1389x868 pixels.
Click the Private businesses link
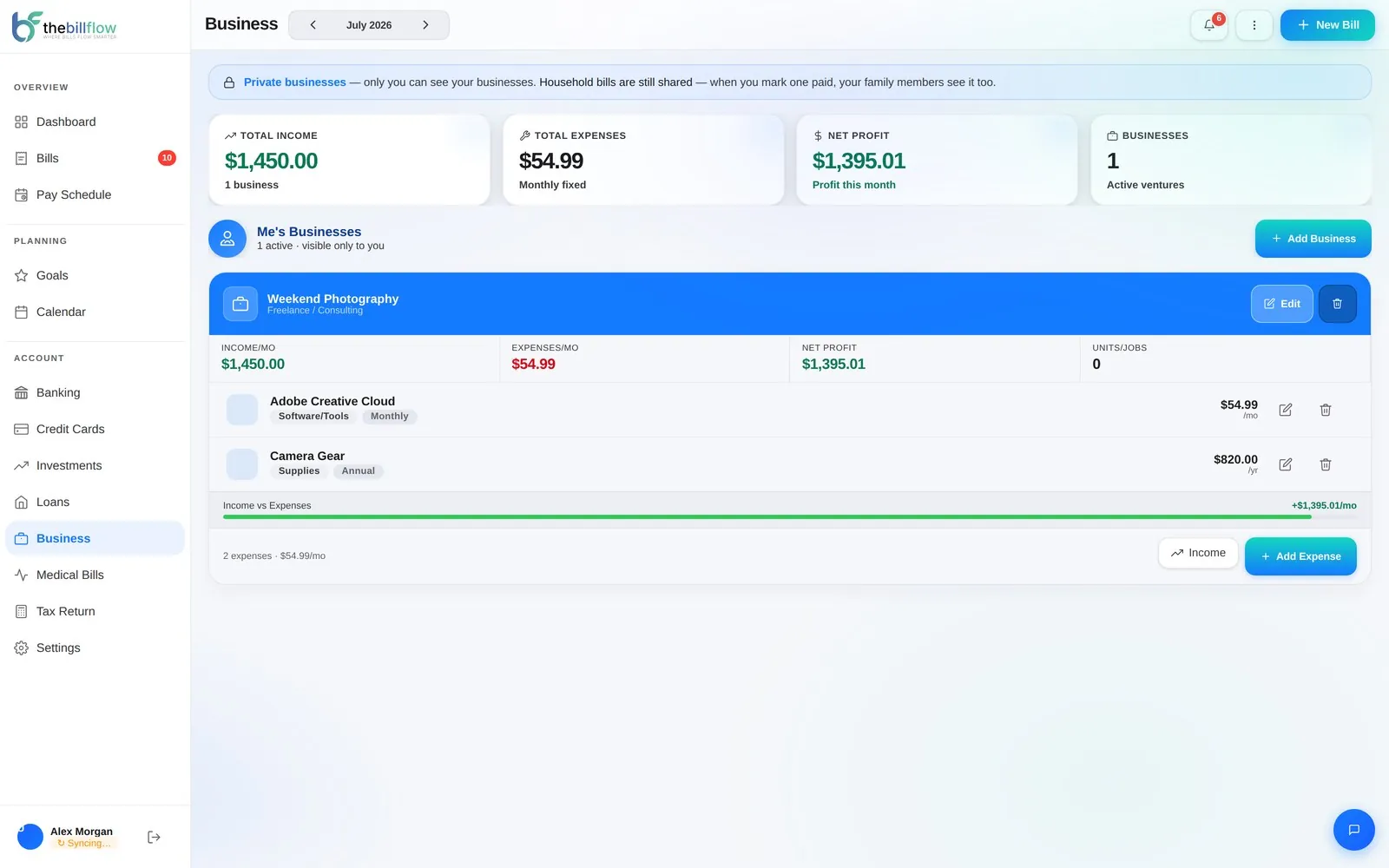click(x=295, y=82)
